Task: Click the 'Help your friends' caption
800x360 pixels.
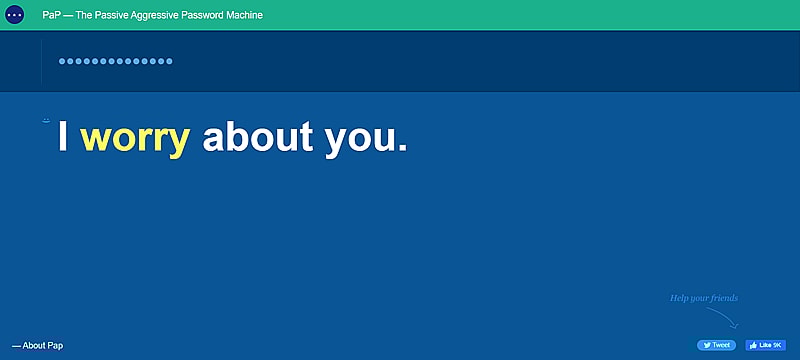Action: 704,298
